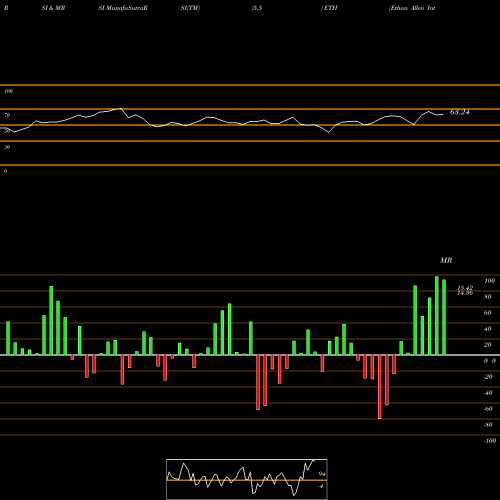Viewport: 500px width, 500px height.
Task: Click the "SI & MR" header label
Action: [53, 8]
